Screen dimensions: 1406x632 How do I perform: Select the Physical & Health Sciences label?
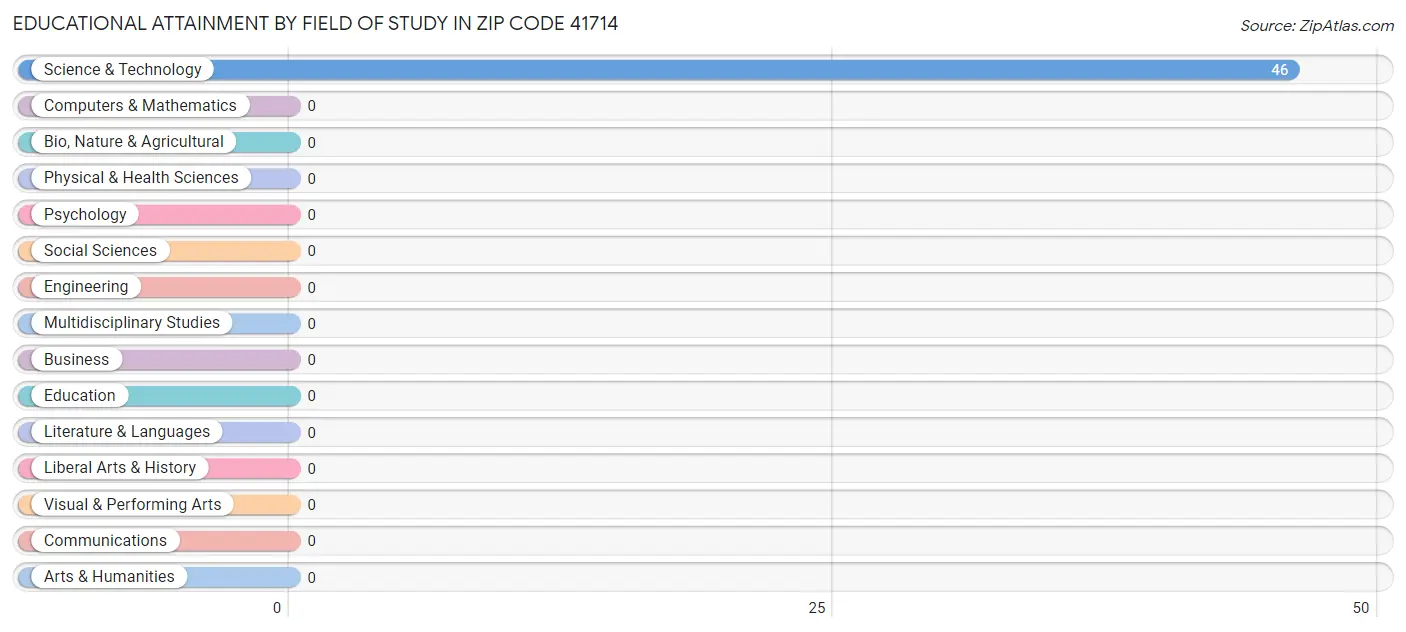click(x=141, y=178)
